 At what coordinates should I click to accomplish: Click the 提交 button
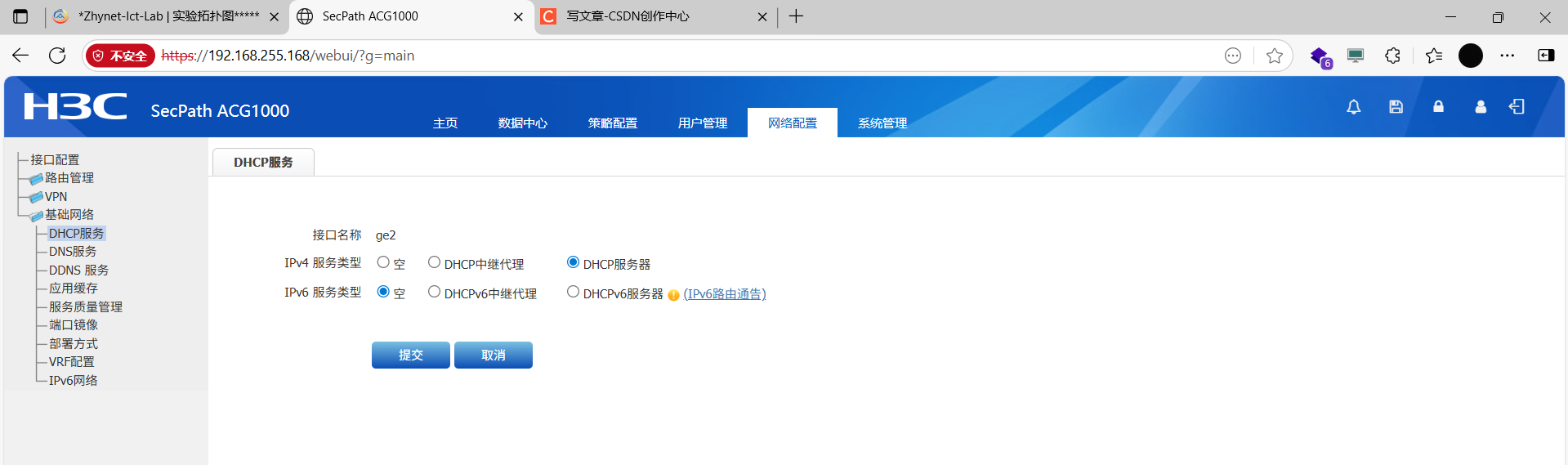[x=411, y=355]
